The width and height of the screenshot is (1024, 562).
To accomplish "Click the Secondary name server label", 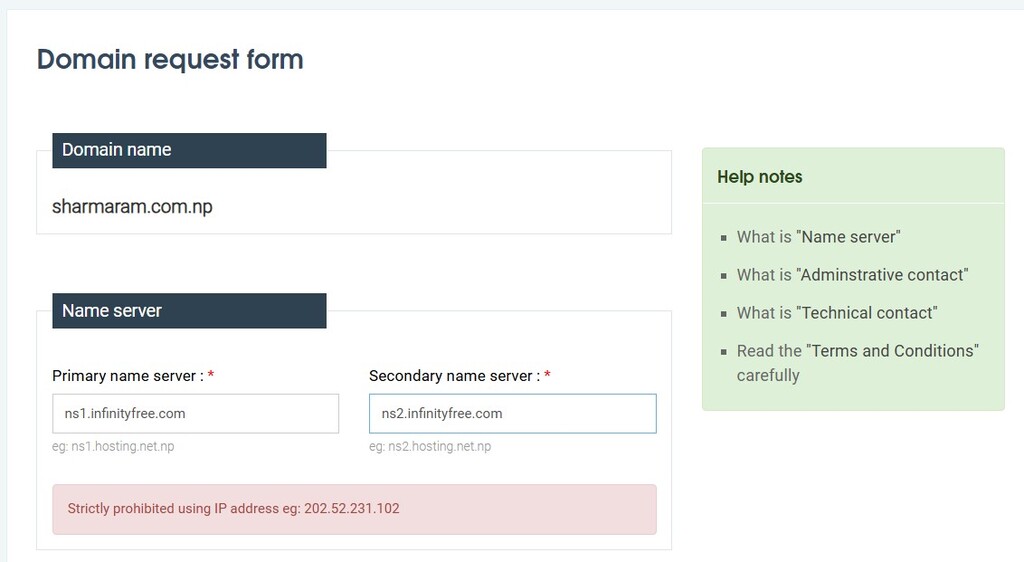I will pos(454,376).
